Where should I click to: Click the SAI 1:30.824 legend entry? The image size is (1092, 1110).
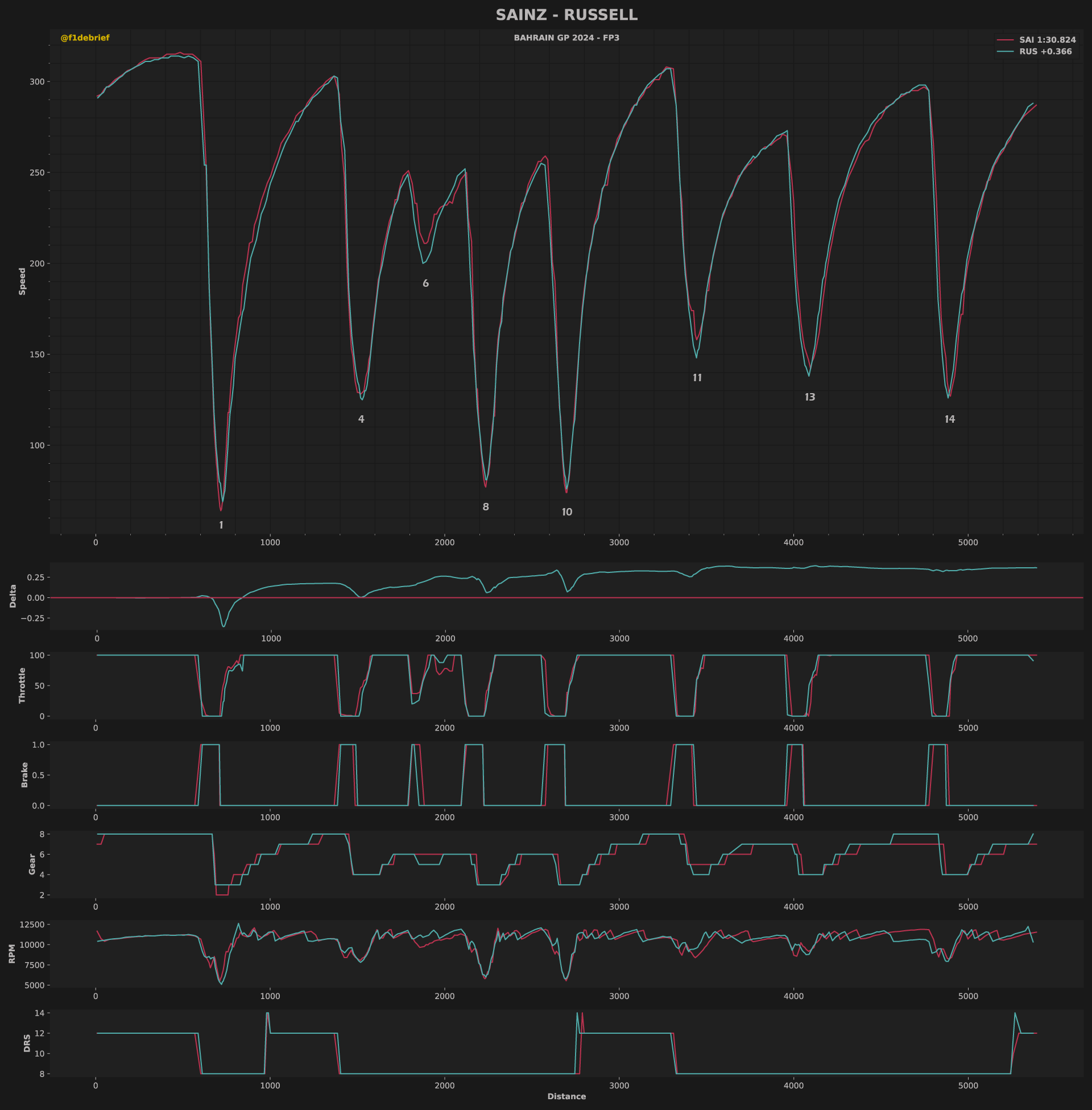1046,40
